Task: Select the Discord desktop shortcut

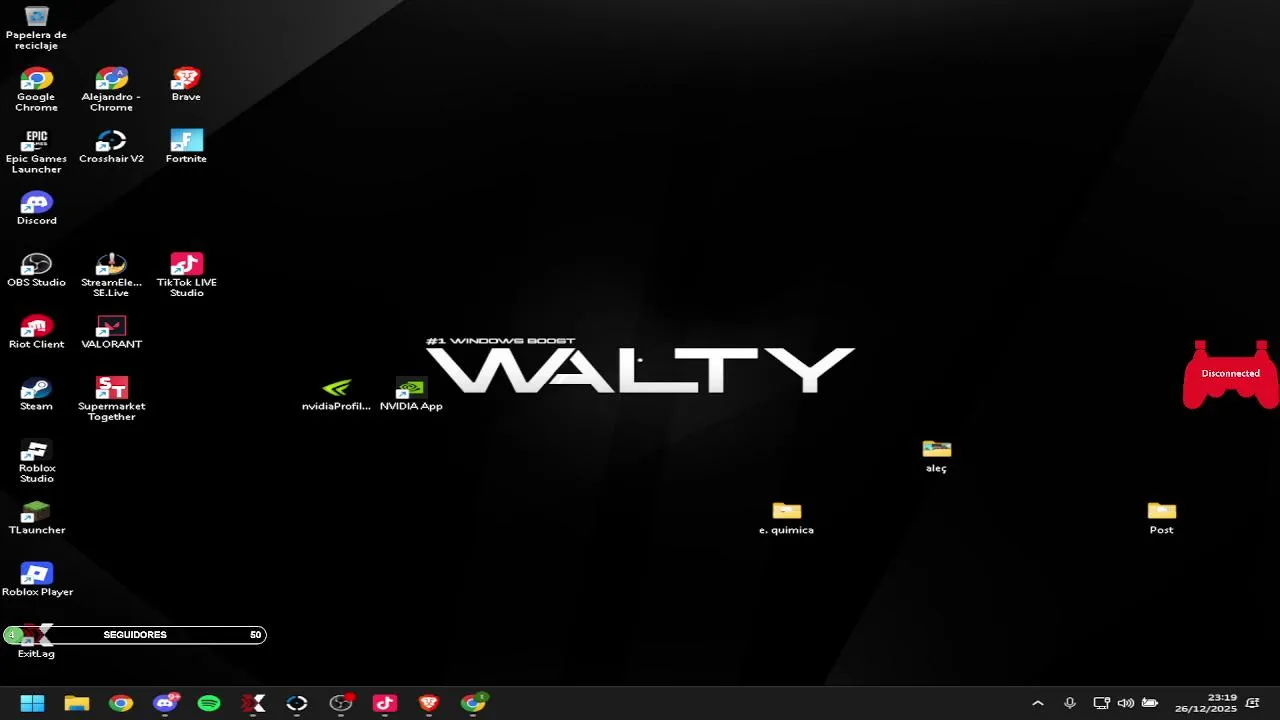Action: click(x=37, y=209)
